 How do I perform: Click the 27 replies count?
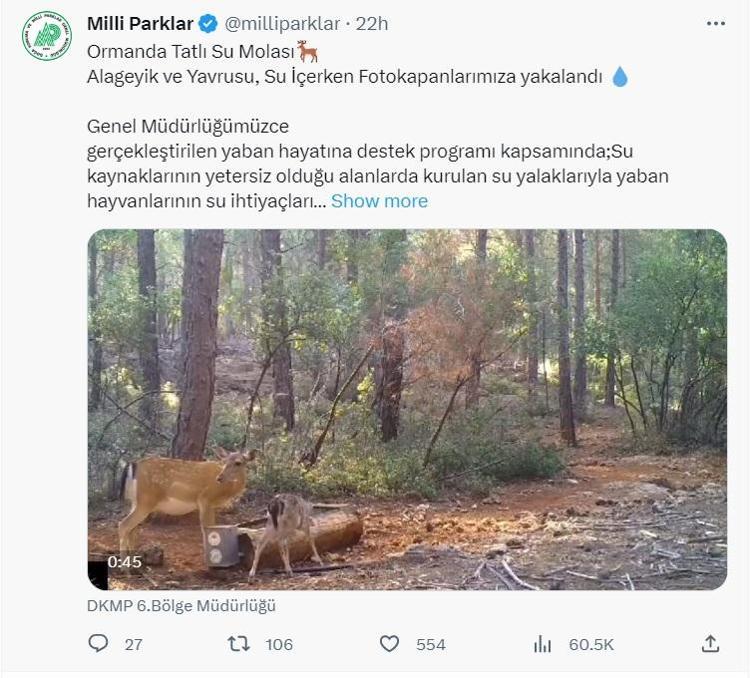(x=134, y=644)
